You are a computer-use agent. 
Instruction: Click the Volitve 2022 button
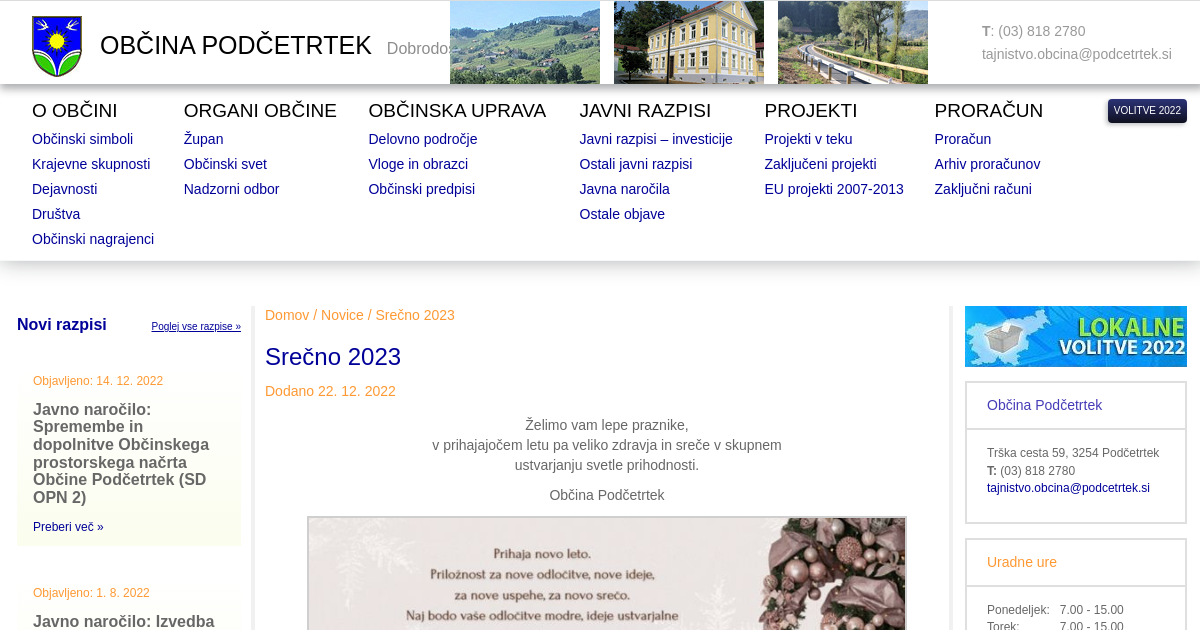pyautogui.click(x=1146, y=111)
